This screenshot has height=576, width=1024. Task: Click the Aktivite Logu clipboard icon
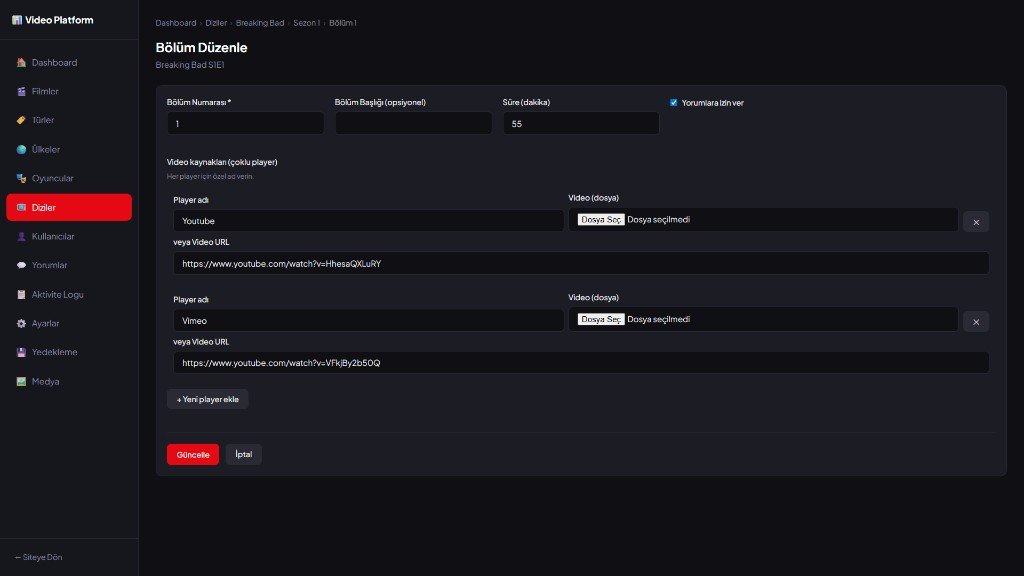pyautogui.click(x=22, y=294)
